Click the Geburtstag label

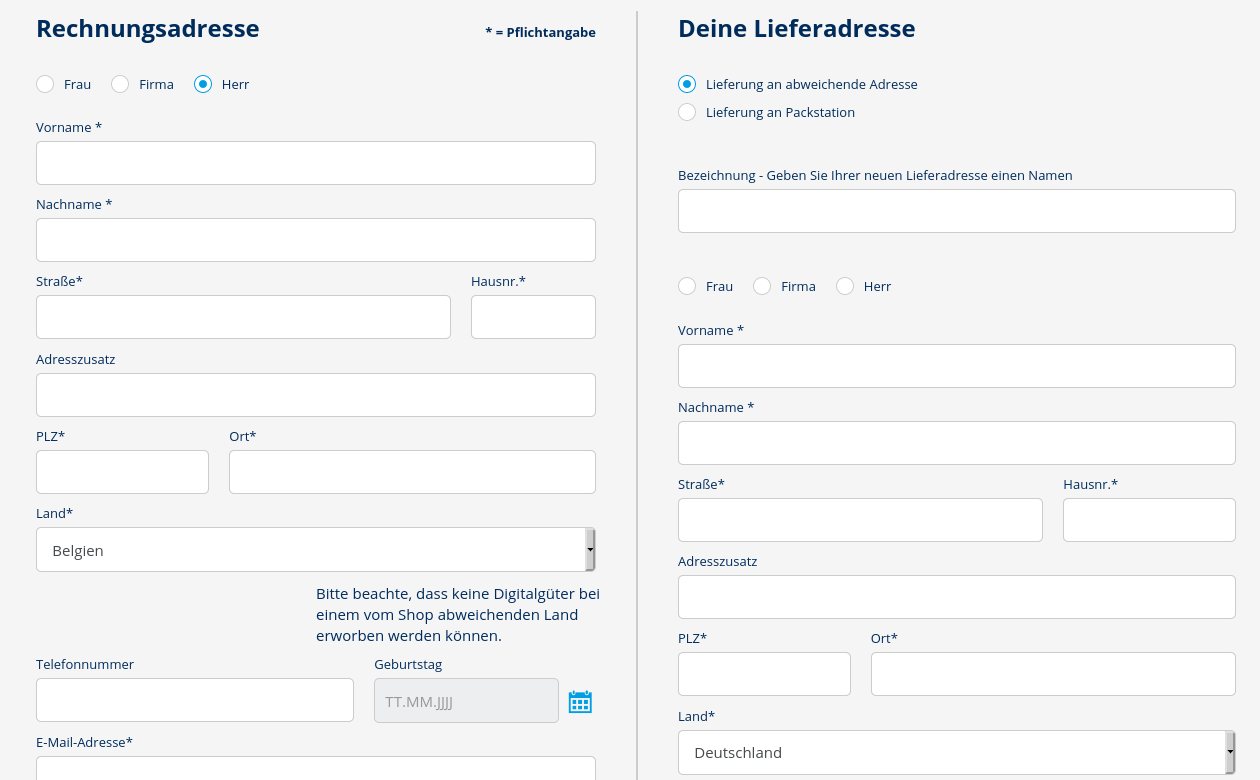408,664
